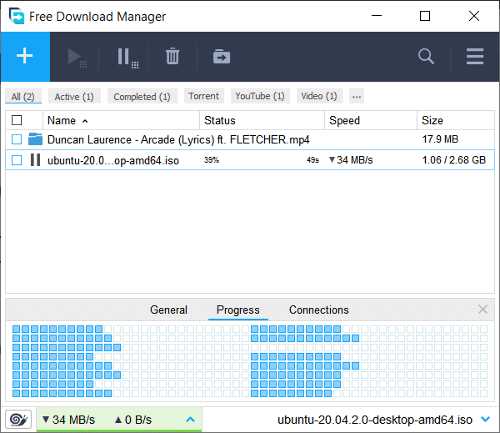Move selected download to folder icon
Screen dimensions: 500x433
tap(221, 56)
